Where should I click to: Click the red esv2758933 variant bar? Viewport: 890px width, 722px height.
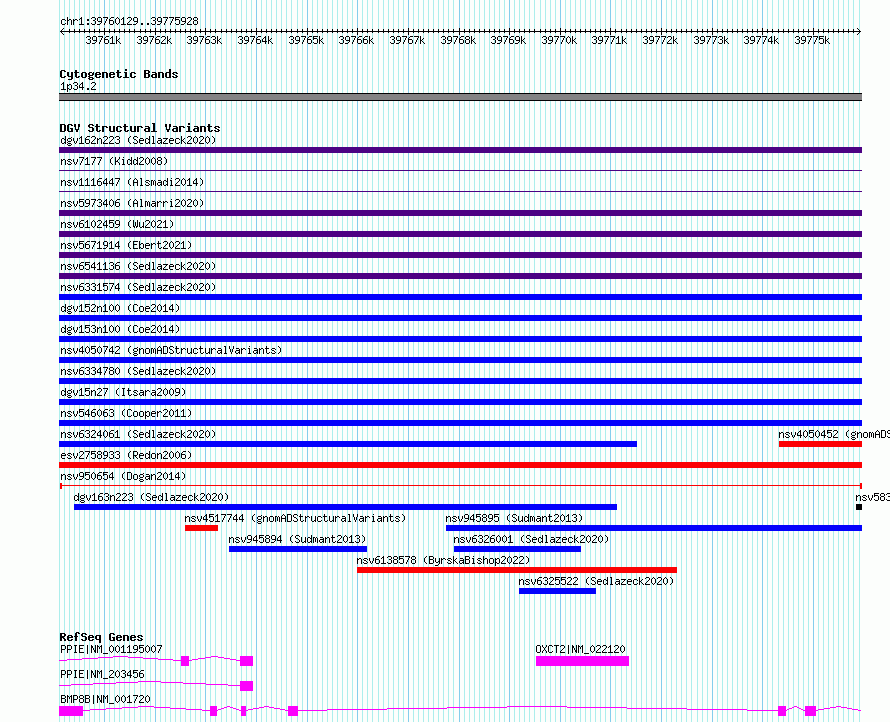[x=460, y=465]
